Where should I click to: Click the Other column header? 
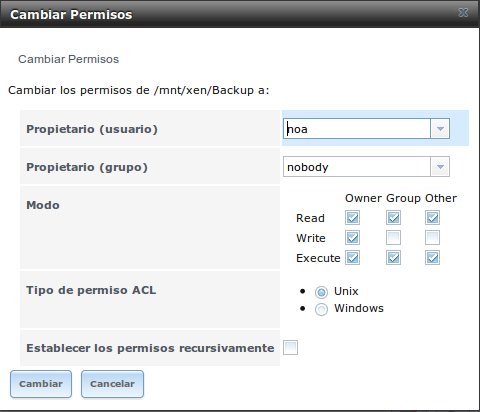coord(441,198)
